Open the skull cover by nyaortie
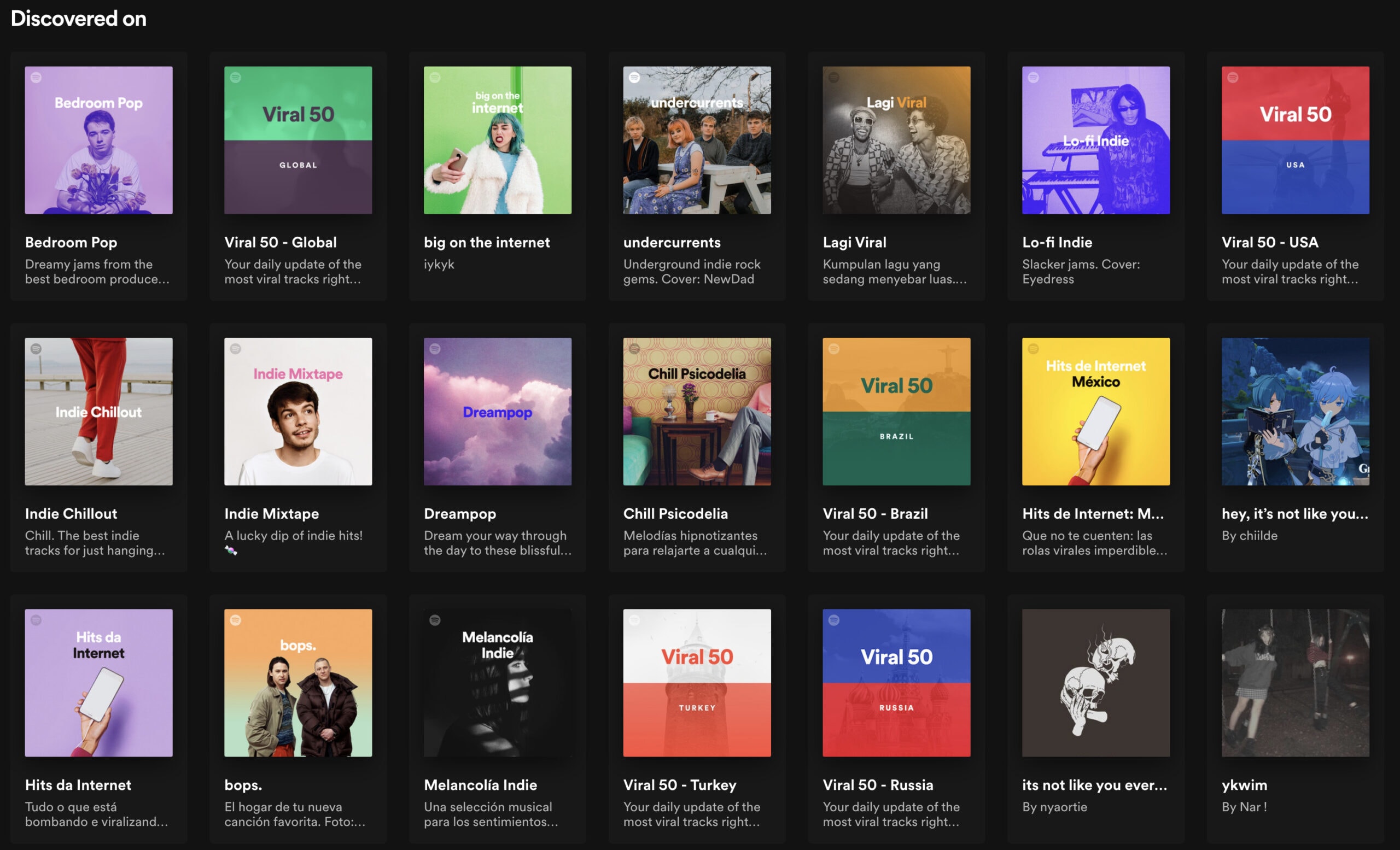This screenshot has width=1400, height=850. point(1096,683)
